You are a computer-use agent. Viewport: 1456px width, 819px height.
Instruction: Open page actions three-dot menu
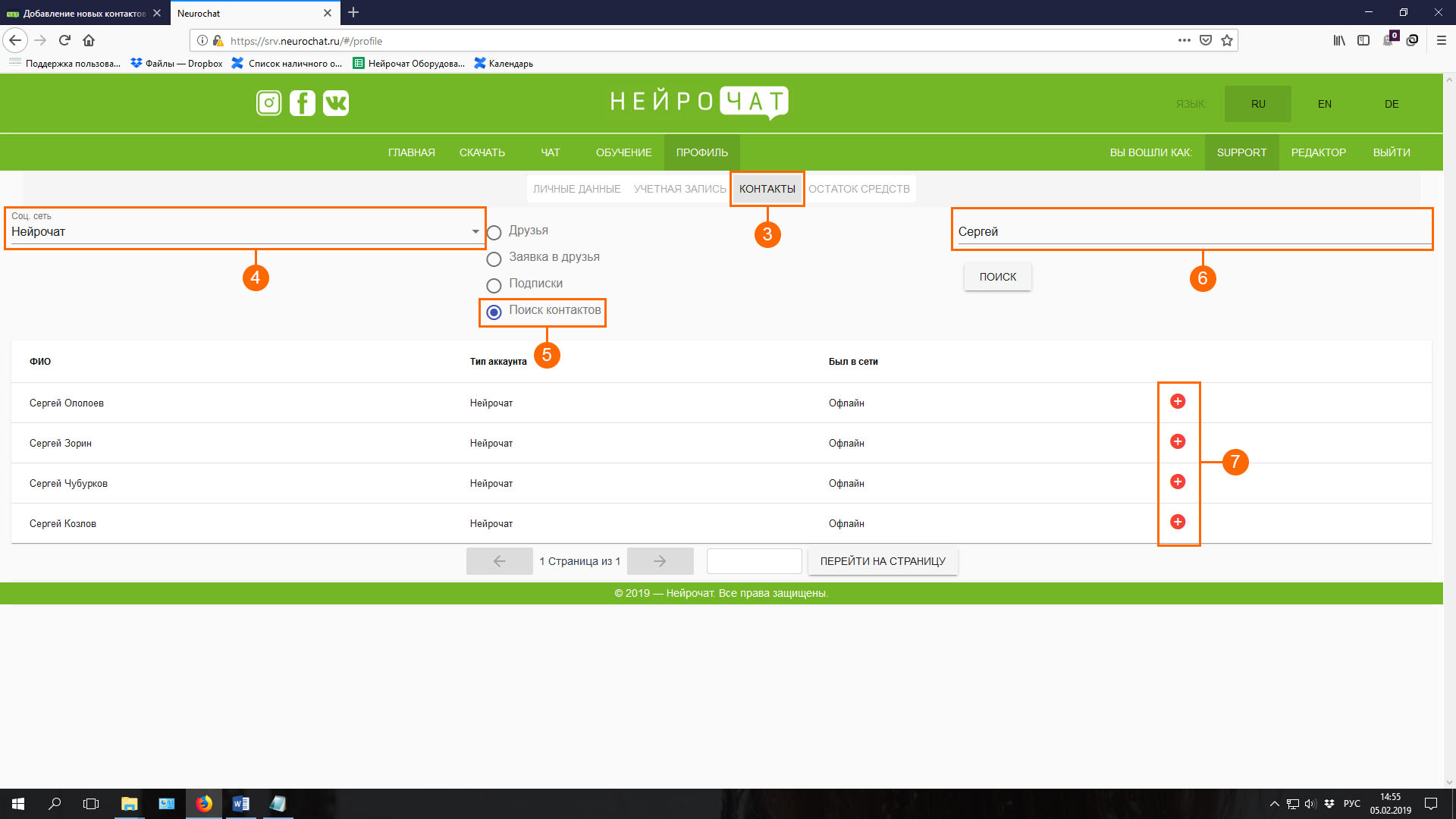point(1184,40)
